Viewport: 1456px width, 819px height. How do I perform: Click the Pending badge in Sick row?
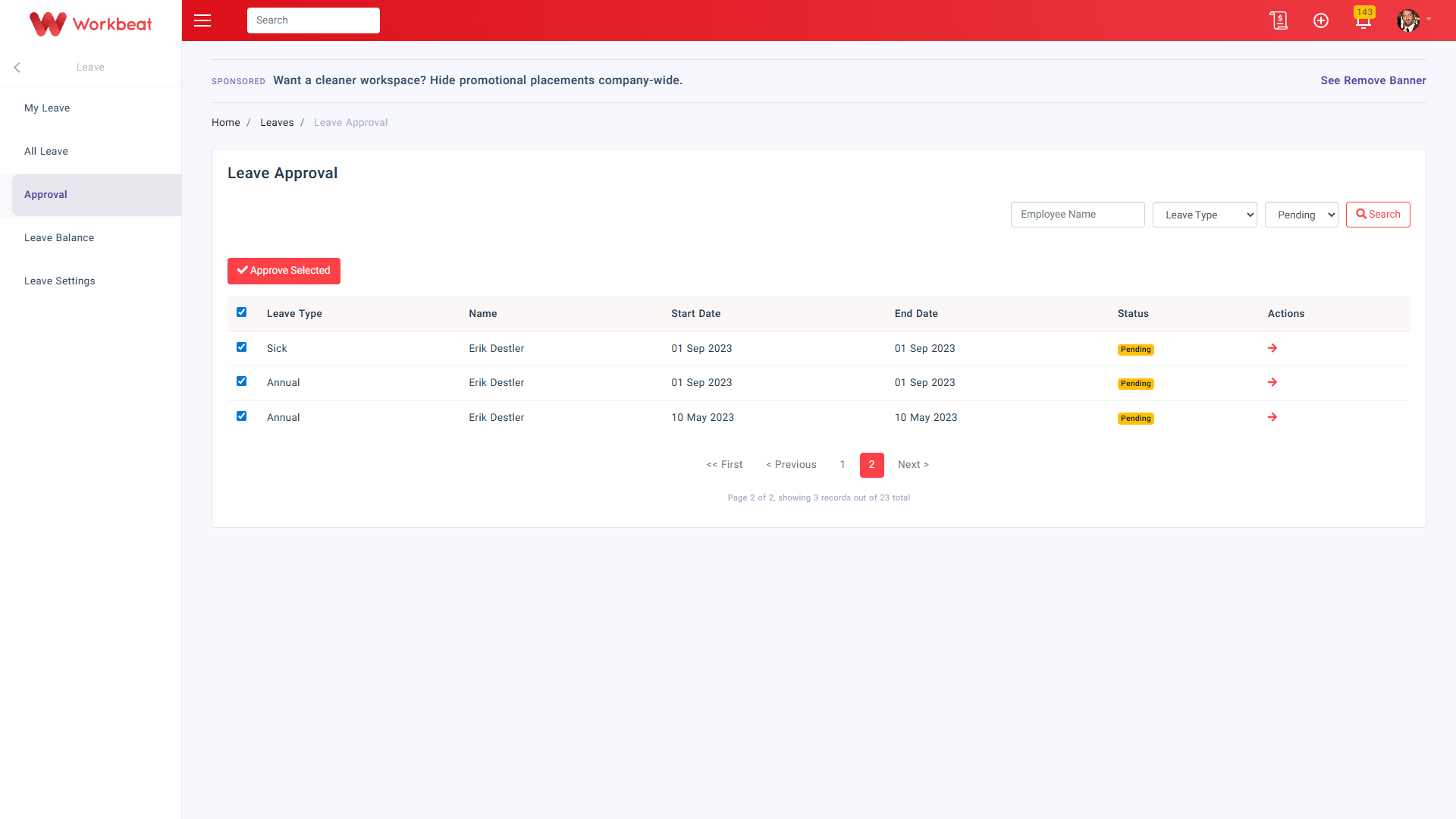[x=1136, y=350]
